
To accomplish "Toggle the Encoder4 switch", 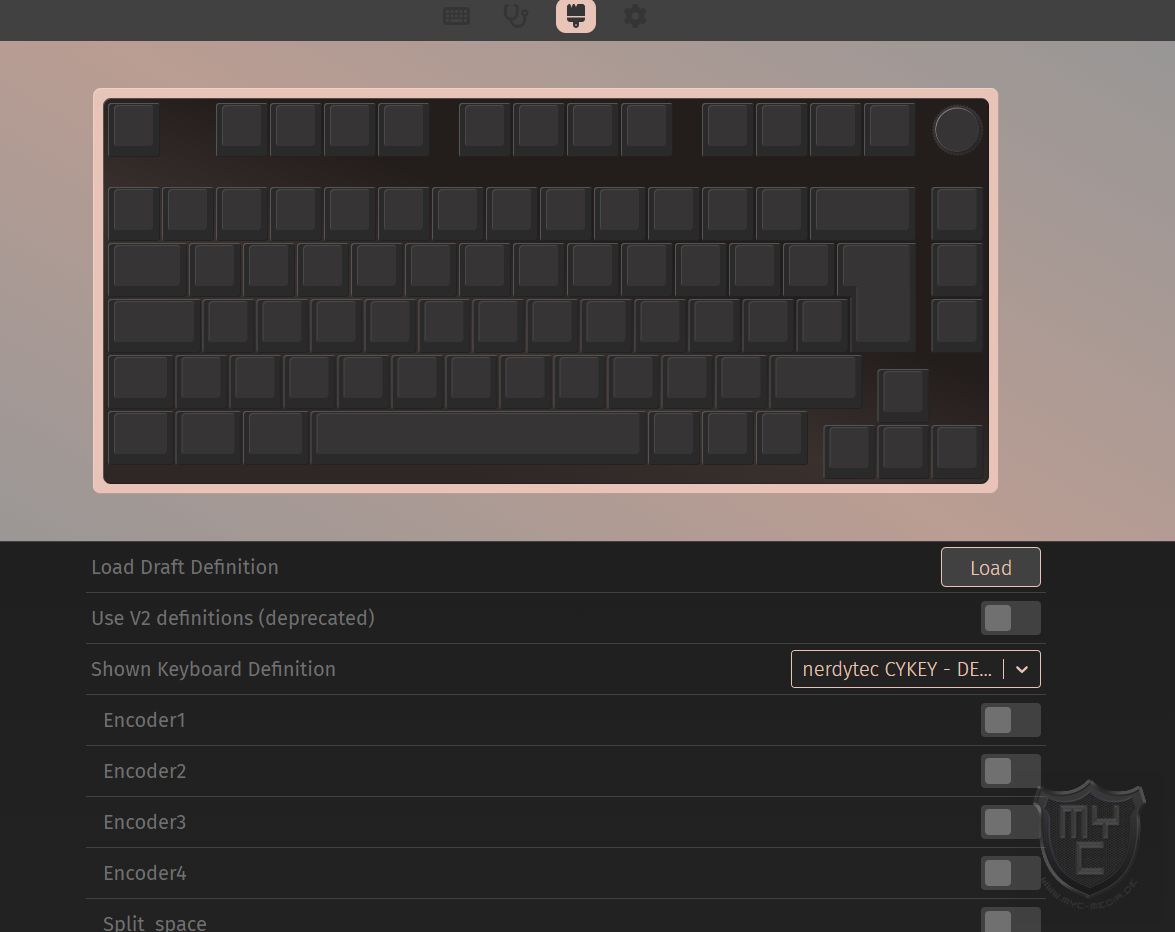I will (1010, 873).
